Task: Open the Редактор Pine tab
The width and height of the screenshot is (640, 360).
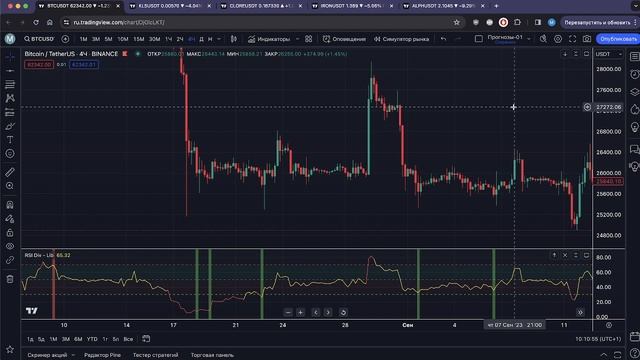Action: 102,355
